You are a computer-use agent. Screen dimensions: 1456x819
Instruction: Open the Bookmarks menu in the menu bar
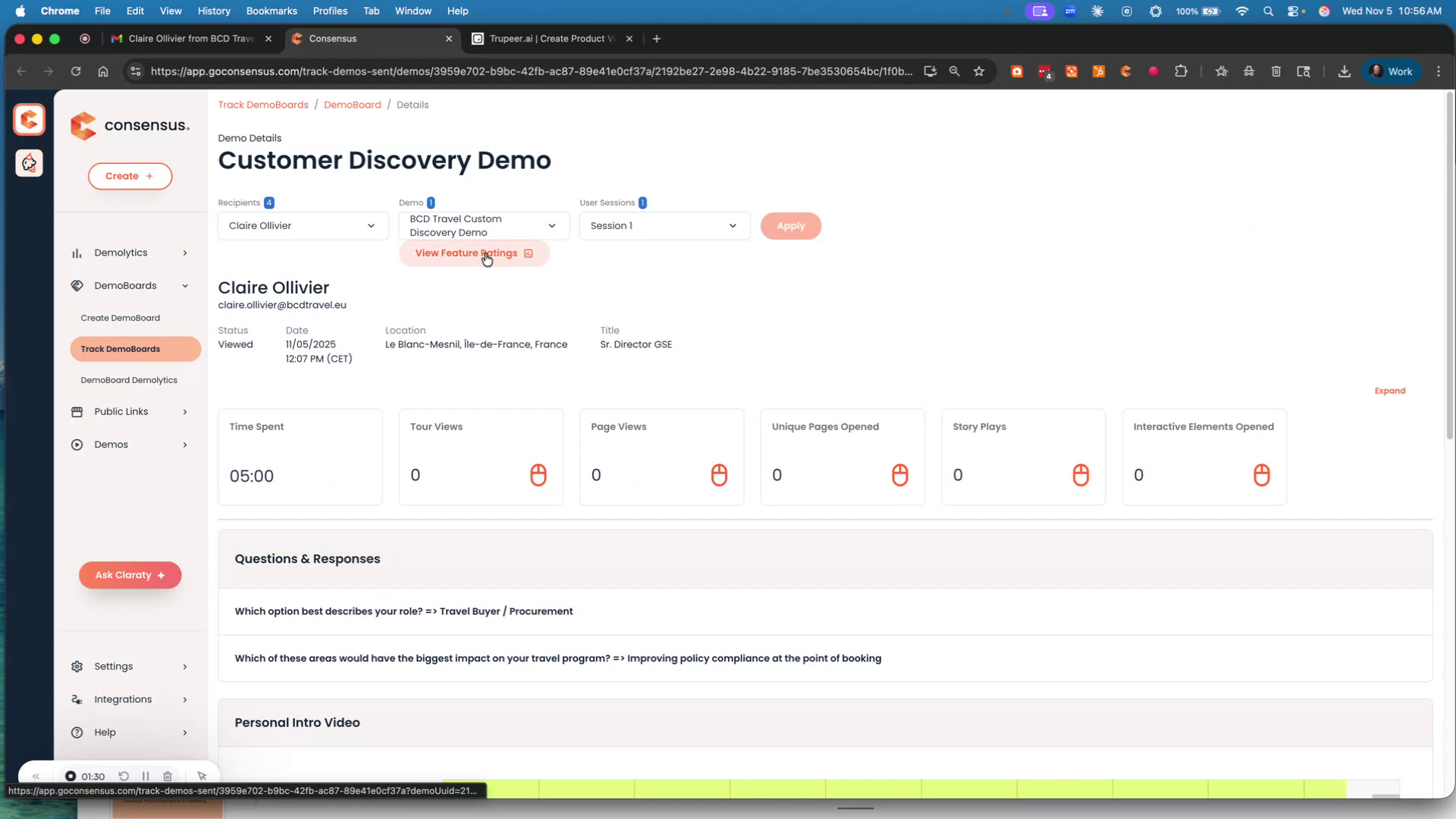click(271, 11)
